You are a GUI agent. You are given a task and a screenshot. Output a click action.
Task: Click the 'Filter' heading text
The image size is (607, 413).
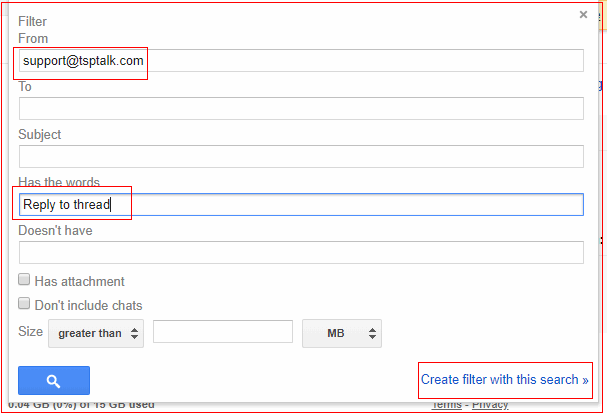tap(33, 21)
